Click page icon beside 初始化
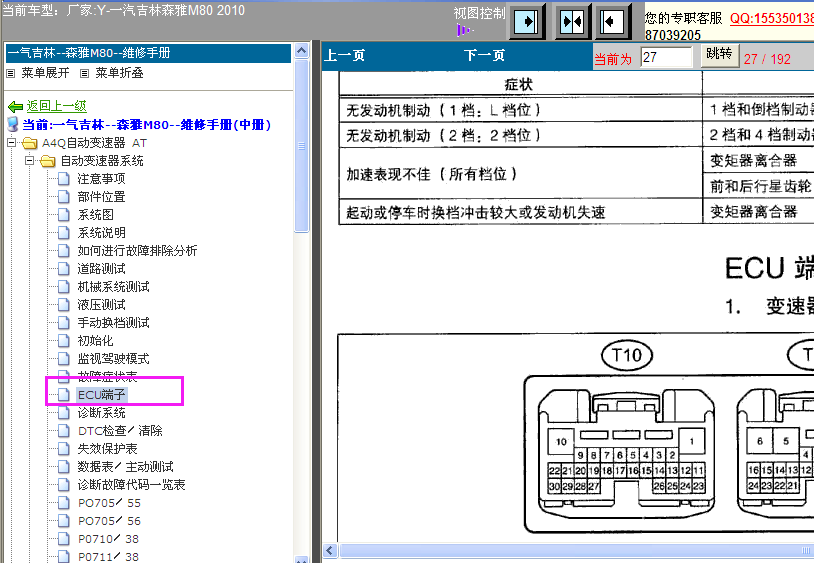Screen dimensions: 814x563 click(63, 341)
